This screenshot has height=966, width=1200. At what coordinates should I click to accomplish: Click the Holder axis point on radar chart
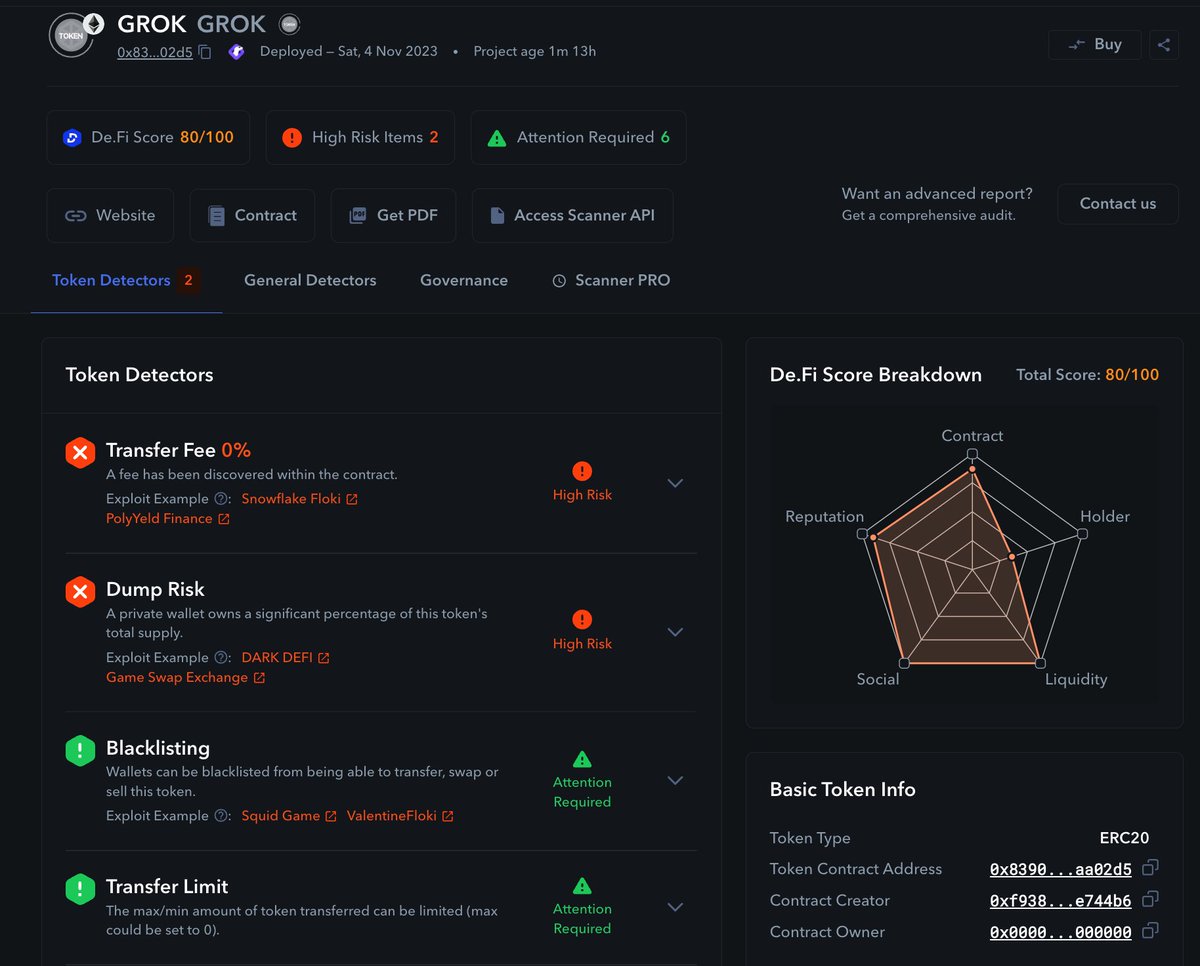tap(1081, 534)
